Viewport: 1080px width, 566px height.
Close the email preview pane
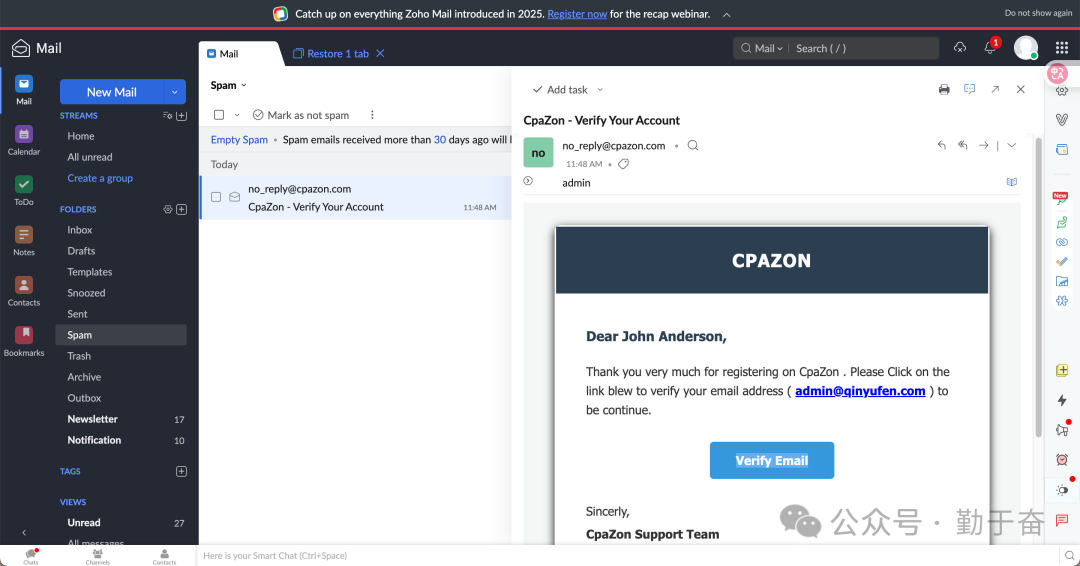[x=1020, y=90]
